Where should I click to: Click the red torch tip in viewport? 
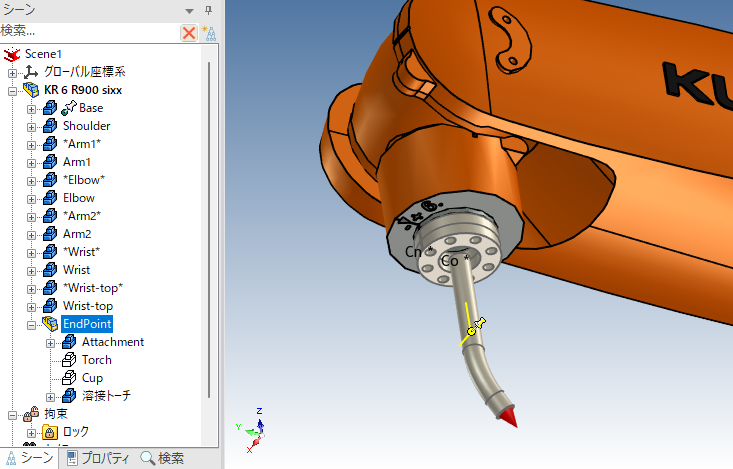tap(509, 417)
